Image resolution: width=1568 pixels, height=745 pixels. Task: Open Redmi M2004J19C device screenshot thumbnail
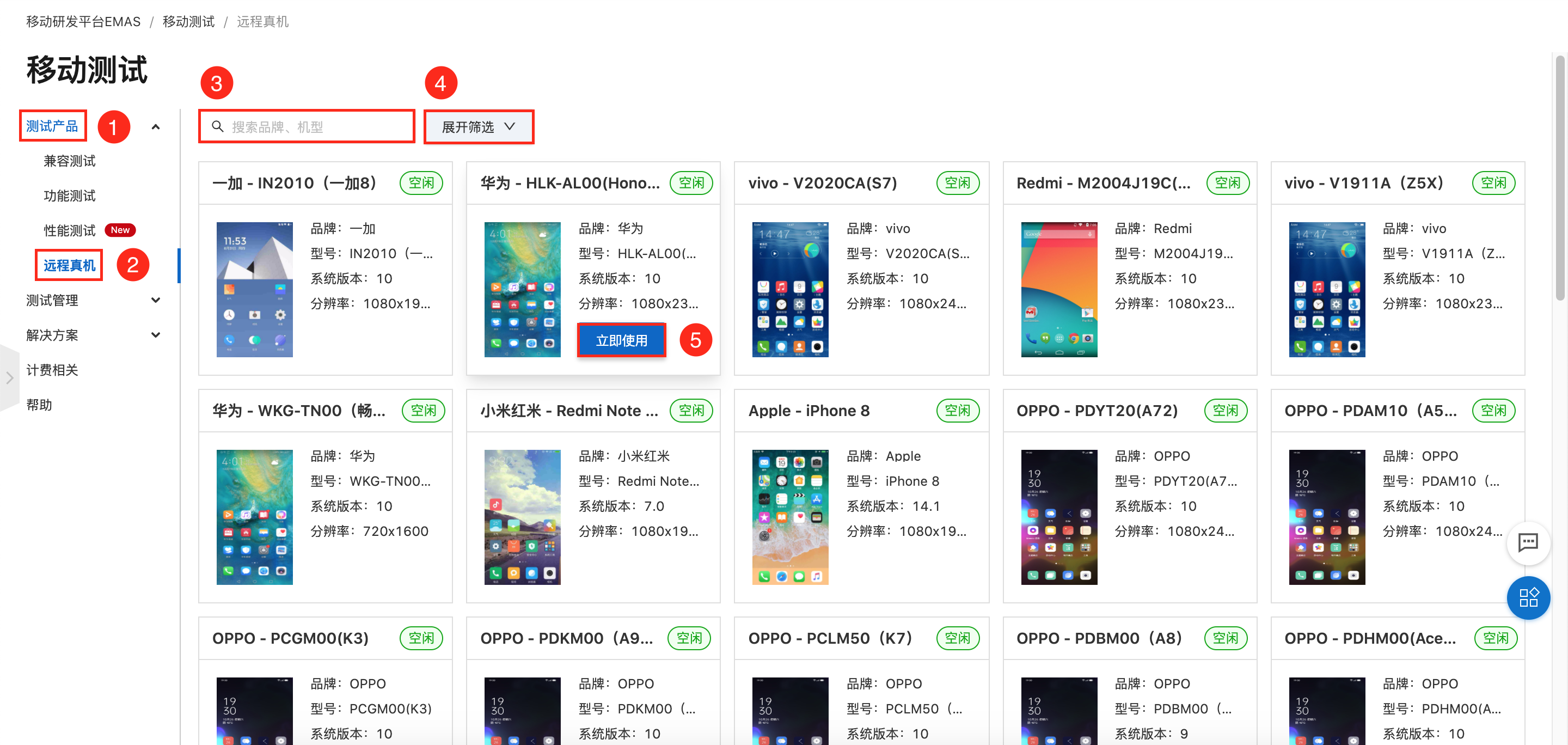pos(1059,289)
